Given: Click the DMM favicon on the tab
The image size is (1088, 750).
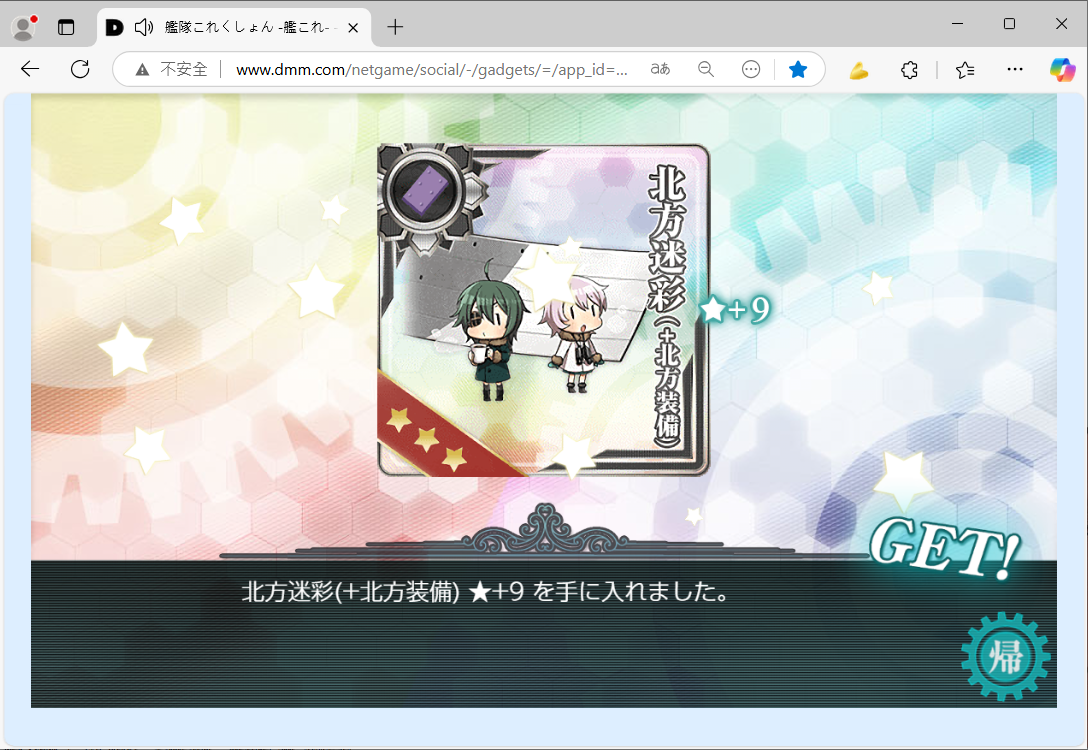Looking at the screenshot, I should point(114,27).
